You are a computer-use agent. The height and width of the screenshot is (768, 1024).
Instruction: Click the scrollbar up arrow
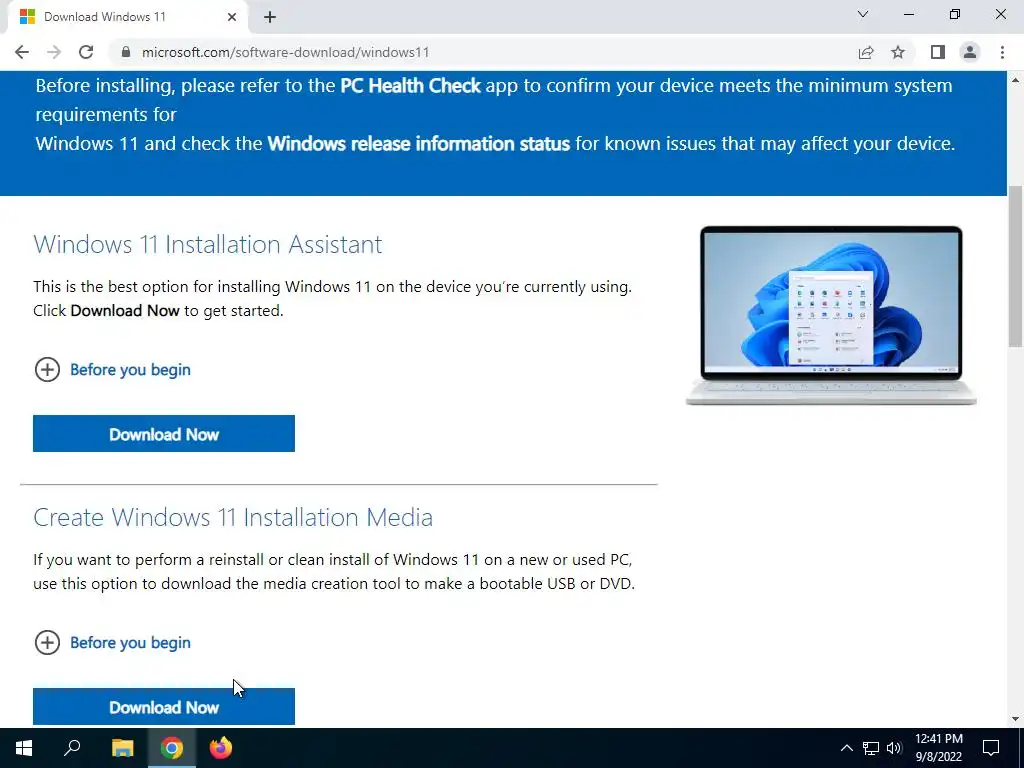point(1016,80)
